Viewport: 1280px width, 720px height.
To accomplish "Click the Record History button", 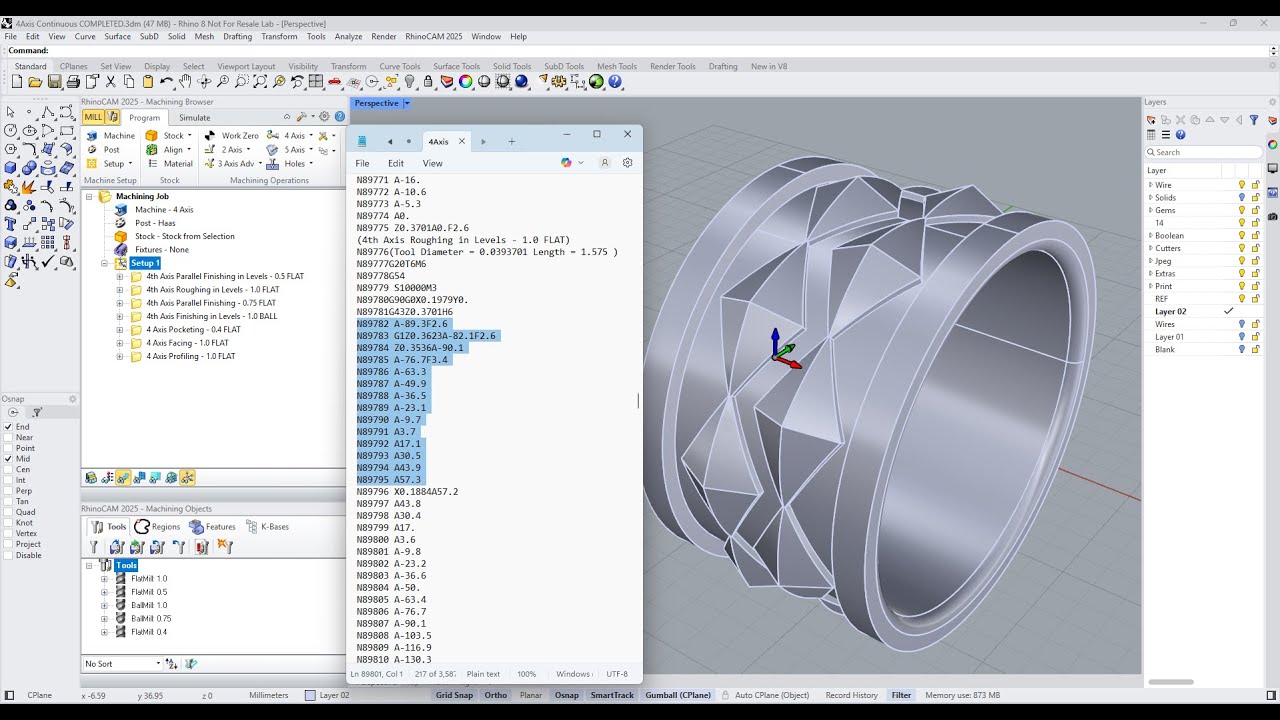I will click(852, 695).
